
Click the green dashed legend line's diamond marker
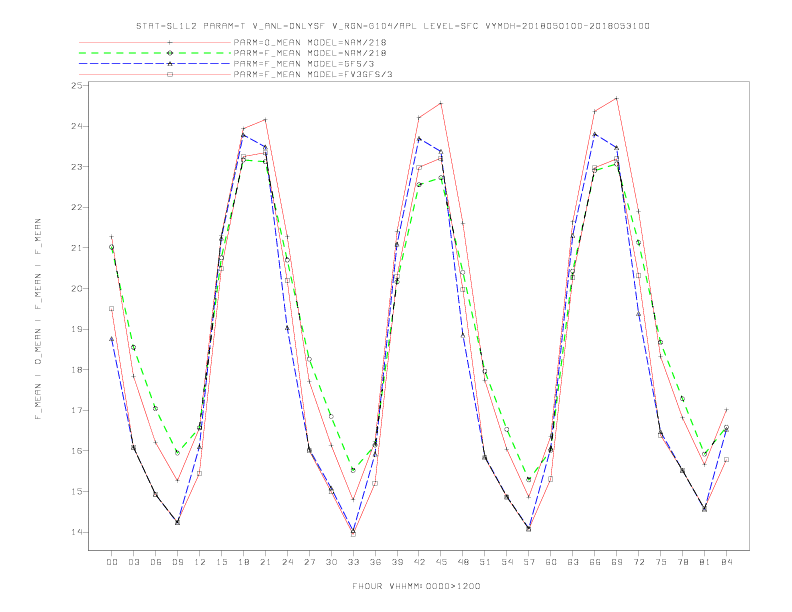pos(170,53)
